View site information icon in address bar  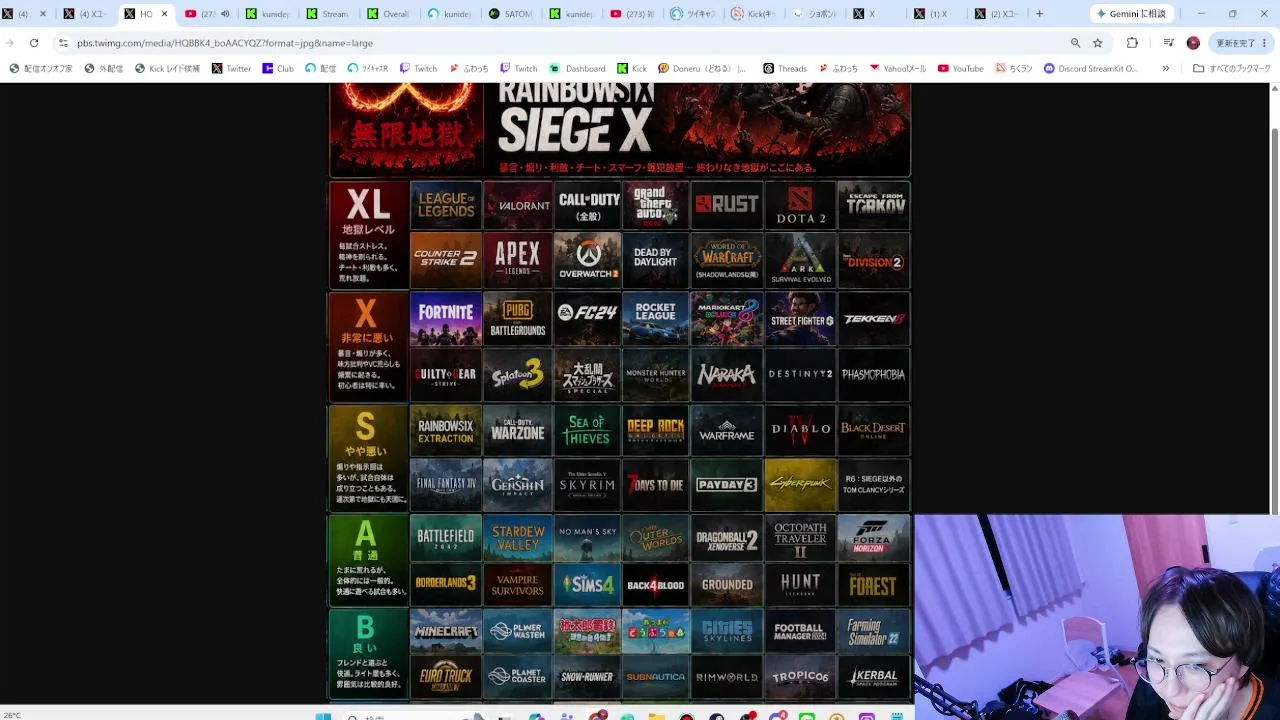click(x=63, y=43)
